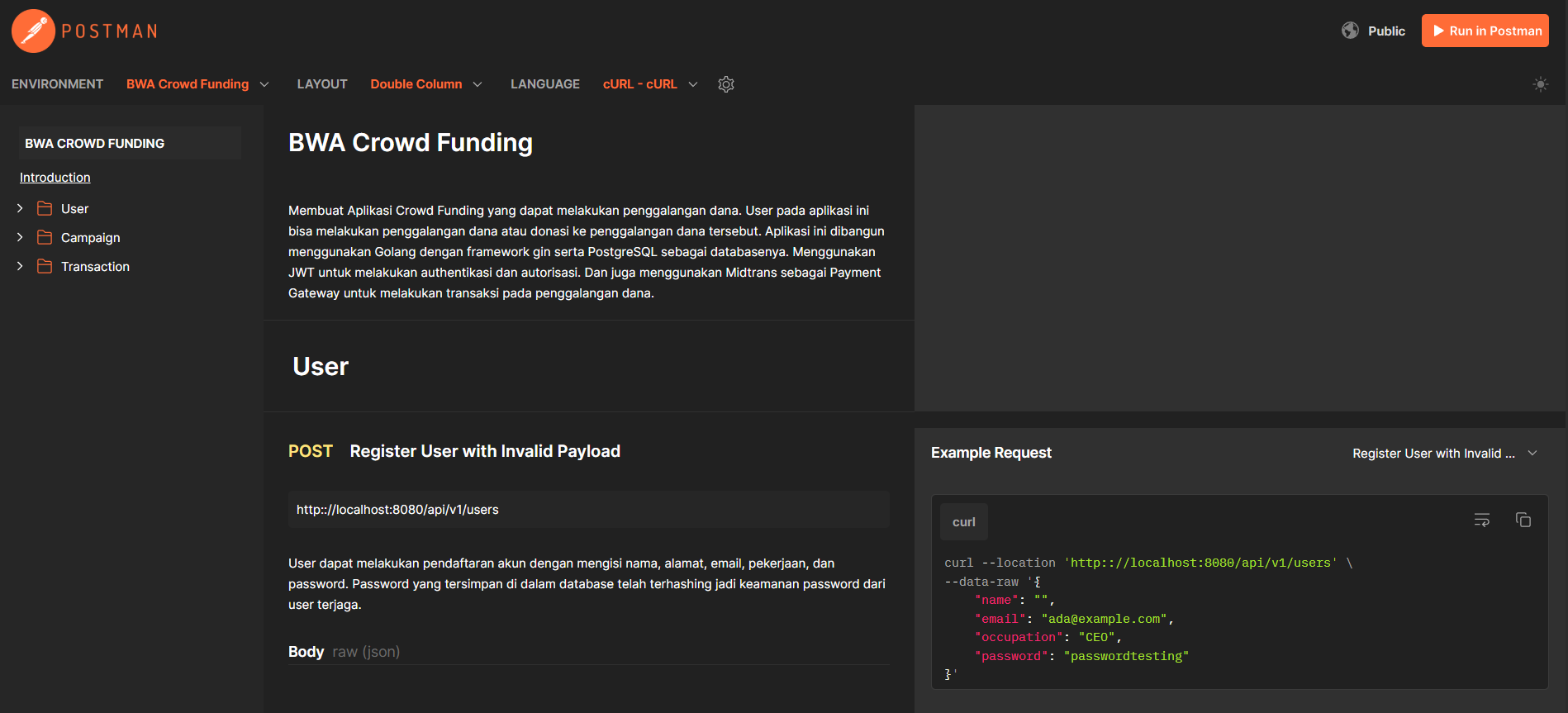This screenshot has width=1568, height=713.
Task: Click the User folder icon
Action: pos(45,208)
